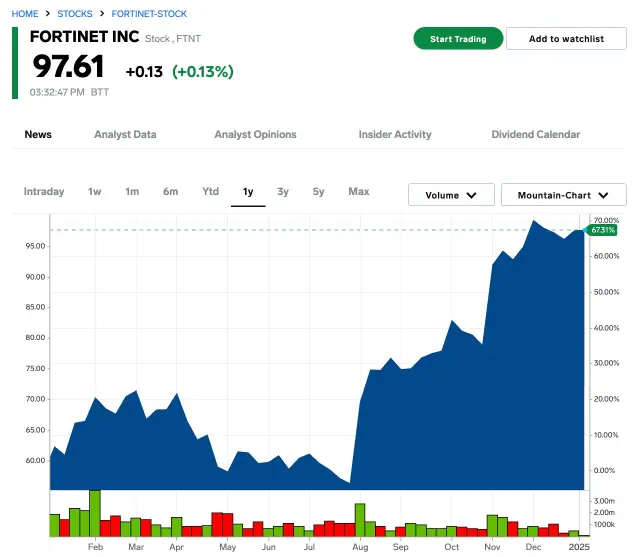Screen dimensions: 640x557
Task: Click the HOME breadcrumb link
Action: click(x=25, y=14)
